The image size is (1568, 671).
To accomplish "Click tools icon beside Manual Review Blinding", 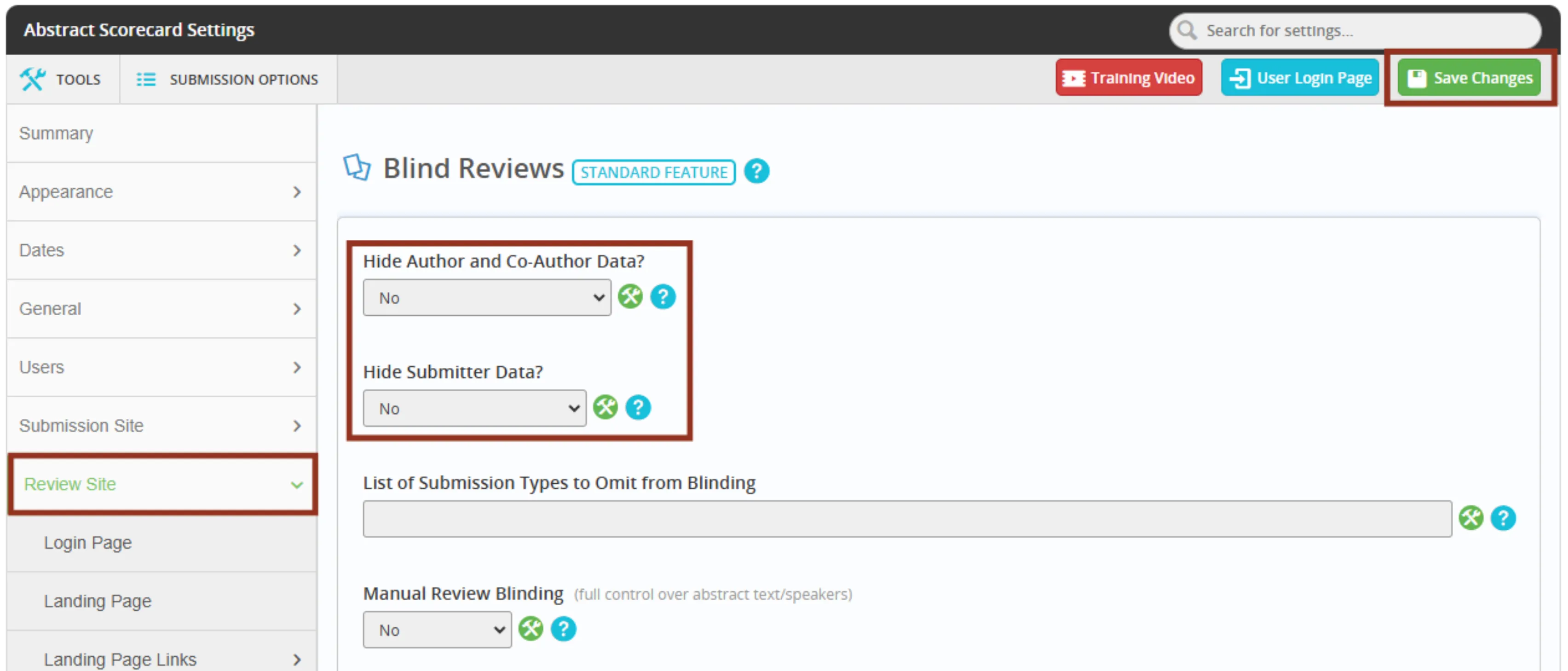I will coord(531,629).
